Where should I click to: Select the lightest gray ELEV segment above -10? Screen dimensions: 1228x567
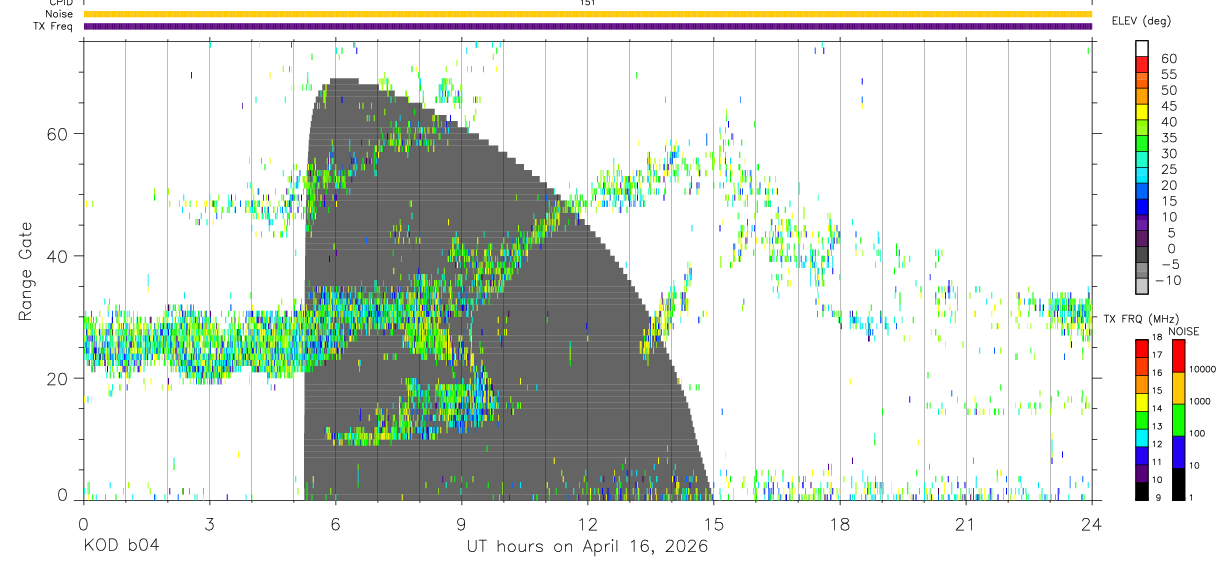pyautogui.click(x=1142, y=287)
